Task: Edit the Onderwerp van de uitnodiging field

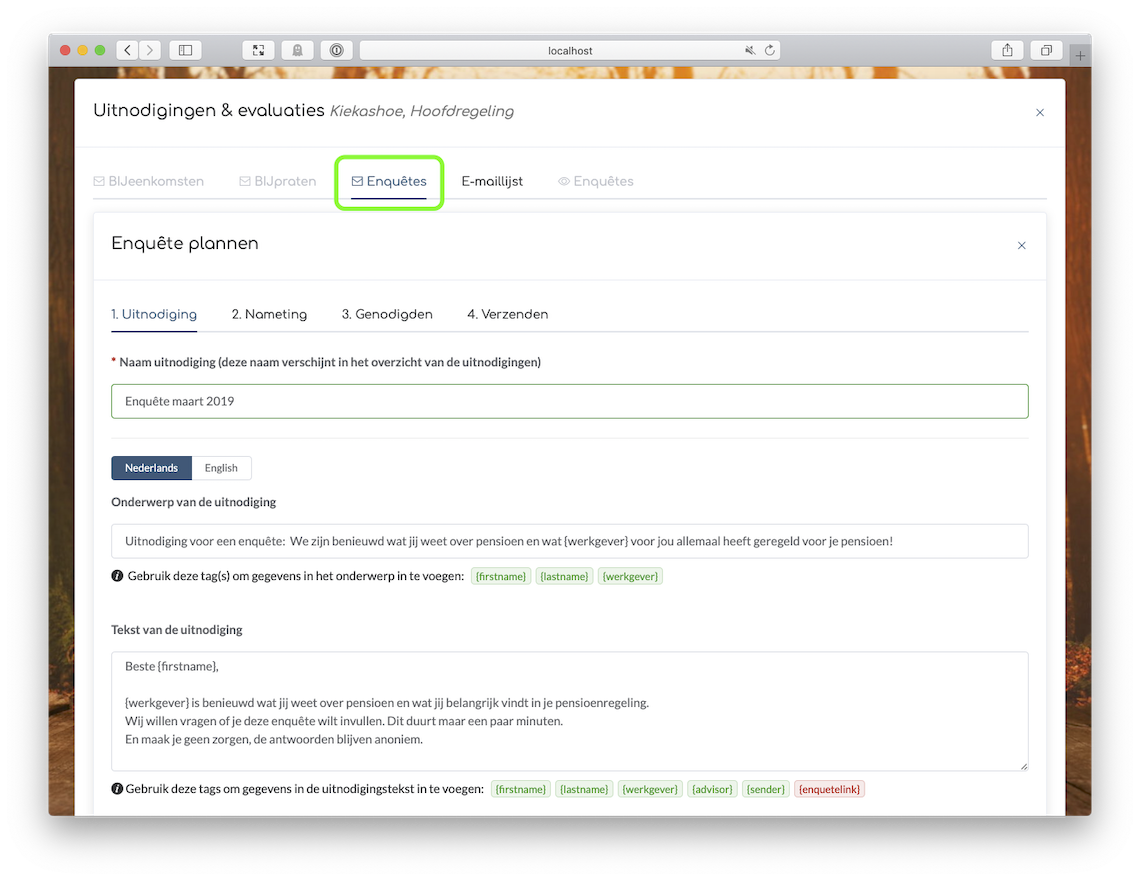Action: pyautogui.click(x=569, y=541)
